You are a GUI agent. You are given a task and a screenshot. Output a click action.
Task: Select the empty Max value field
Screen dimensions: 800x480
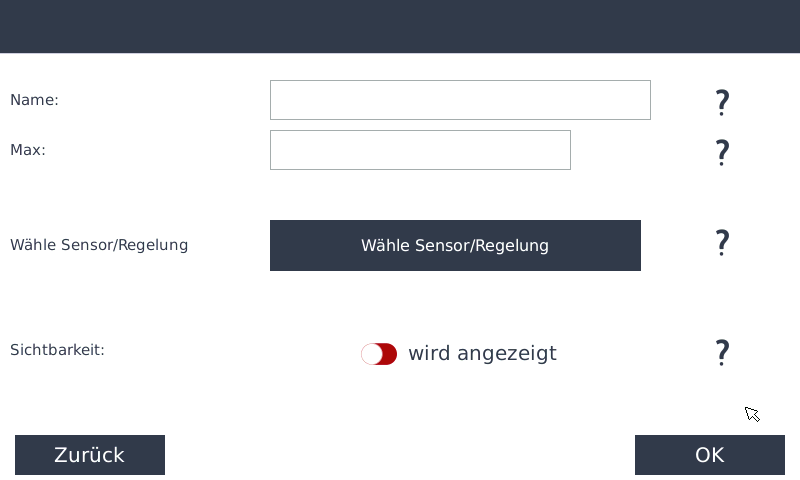pyautogui.click(x=420, y=150)
